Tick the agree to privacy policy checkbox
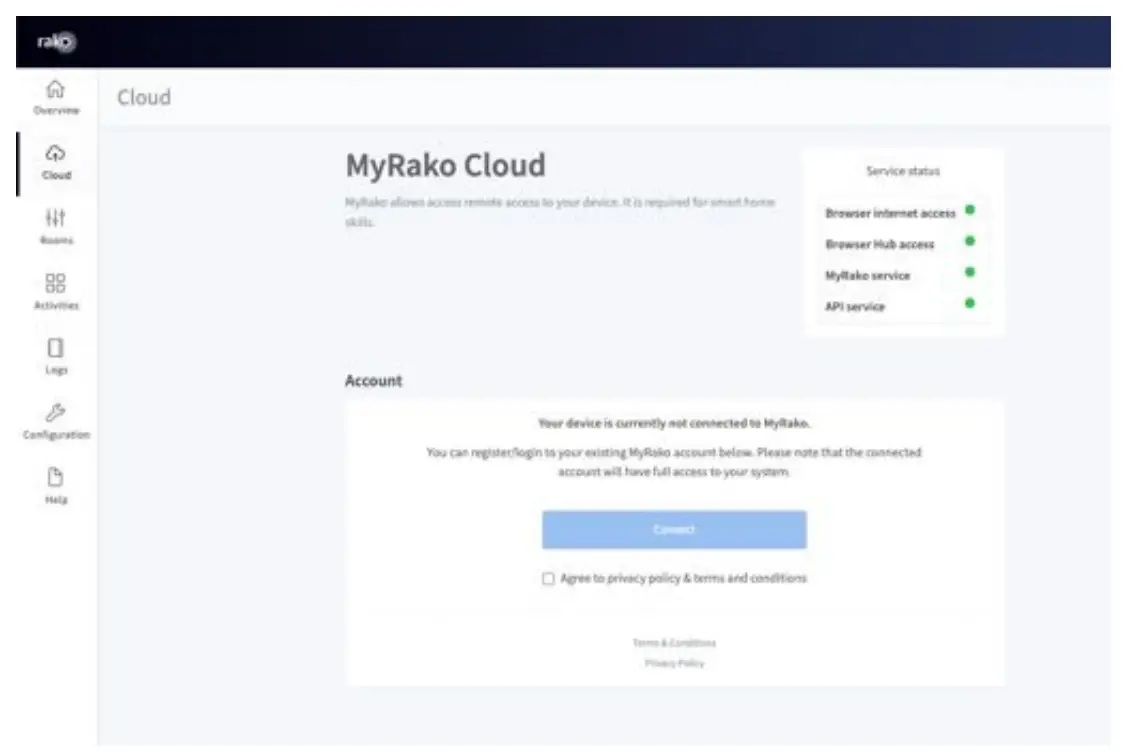The image size is (1136, 756). tap(548, 578)
